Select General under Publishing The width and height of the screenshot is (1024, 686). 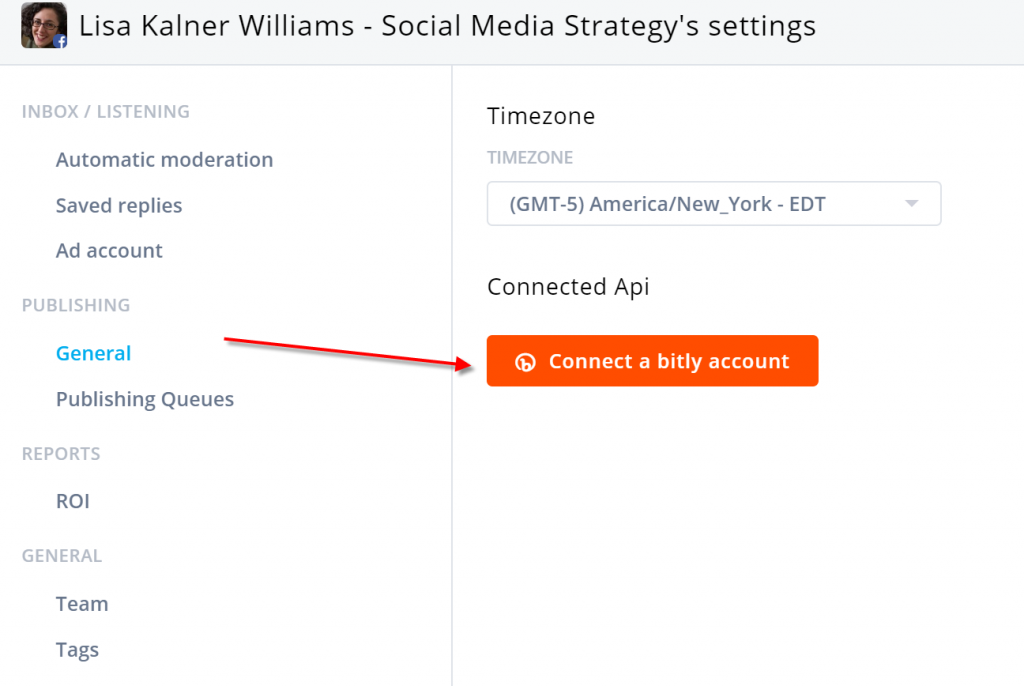[93, 353]
